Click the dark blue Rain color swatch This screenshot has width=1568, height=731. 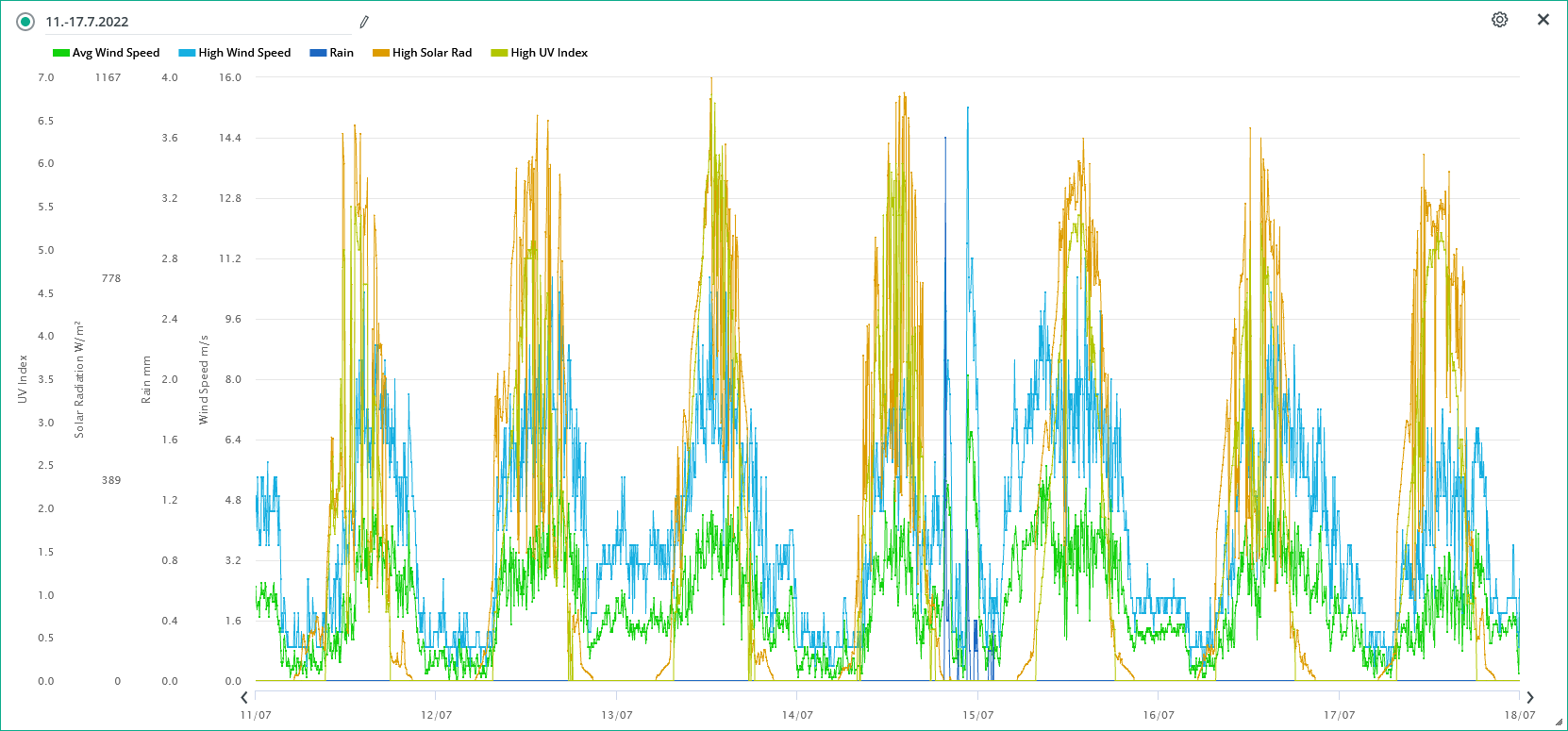point(318,53)
